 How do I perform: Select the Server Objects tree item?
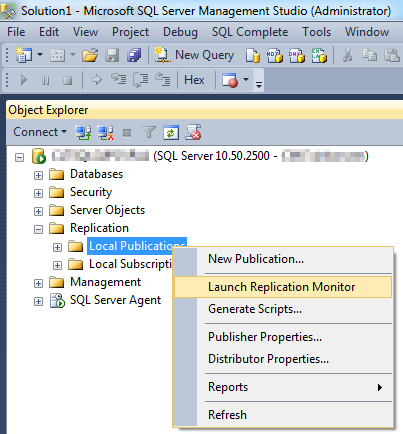(x=107, y=210)
